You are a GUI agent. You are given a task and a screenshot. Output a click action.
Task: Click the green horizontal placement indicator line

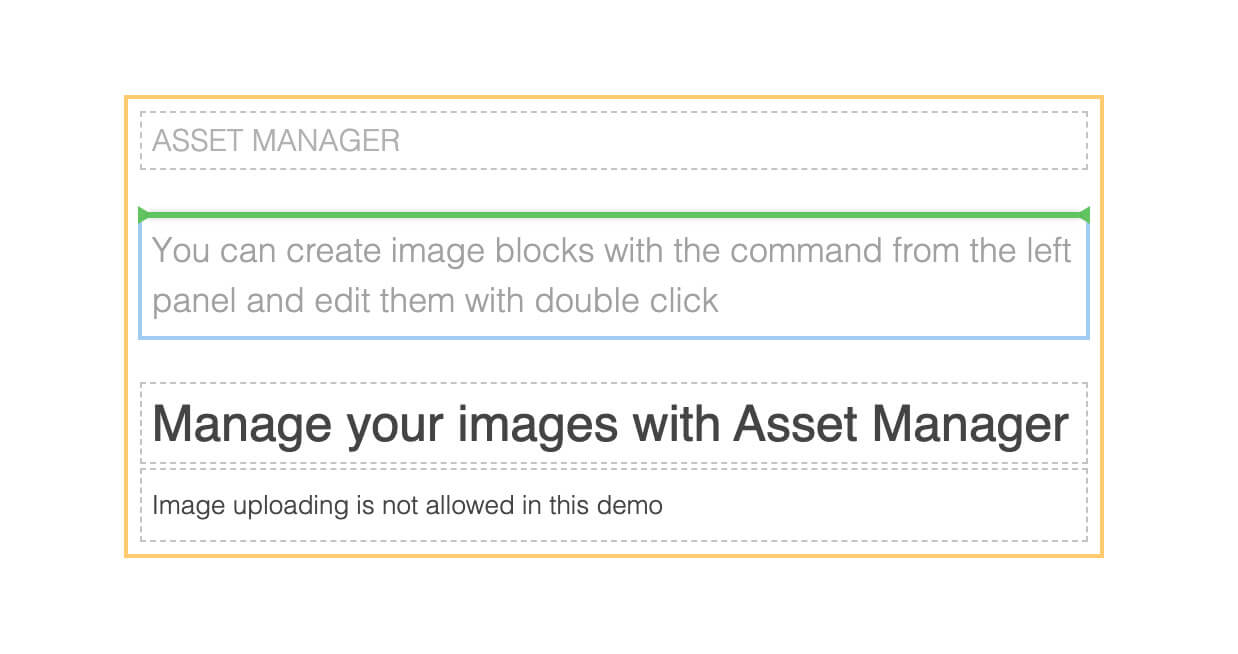(614, 214)
